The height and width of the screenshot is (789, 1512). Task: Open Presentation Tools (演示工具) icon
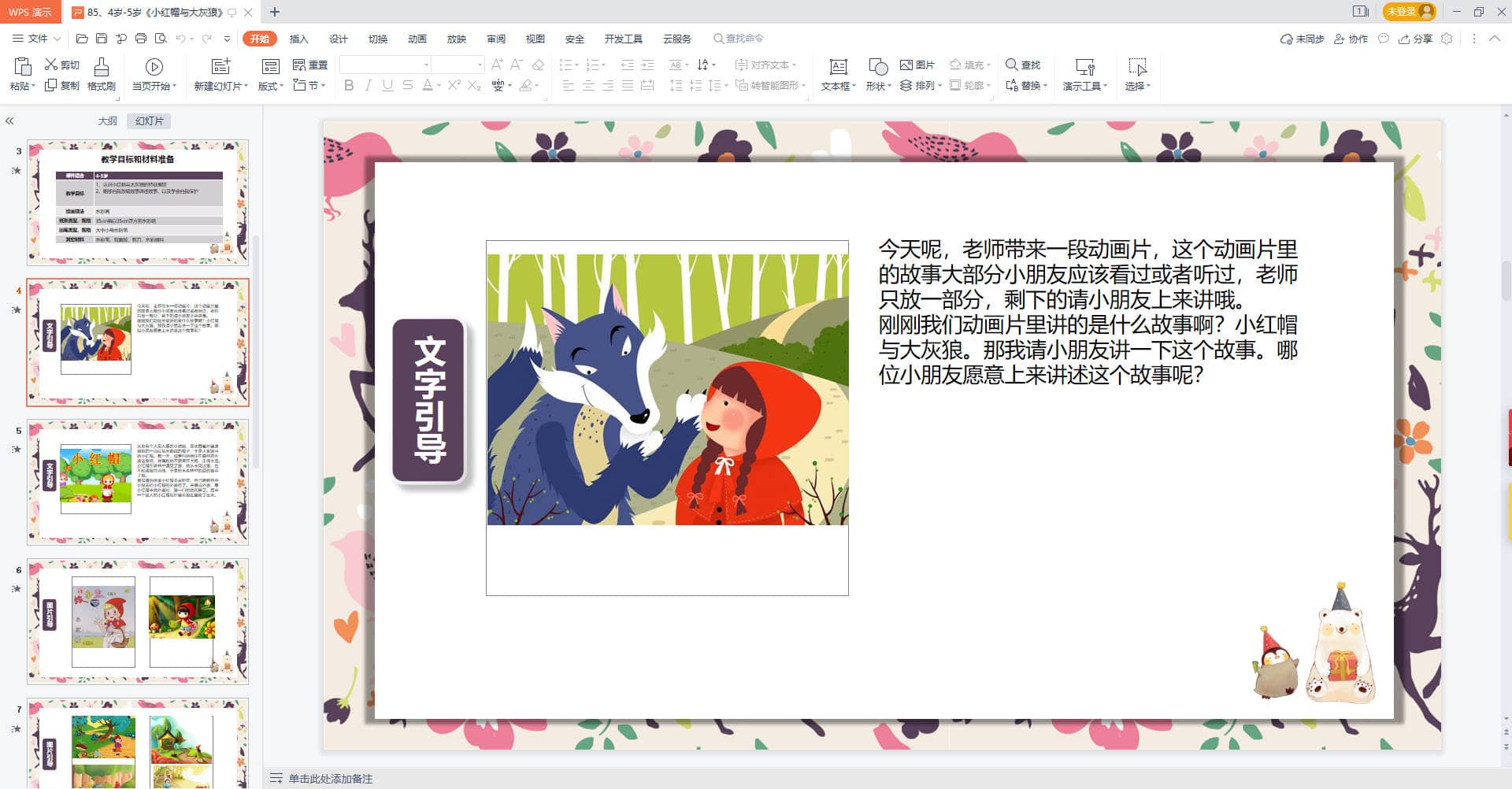point(1085,67)
